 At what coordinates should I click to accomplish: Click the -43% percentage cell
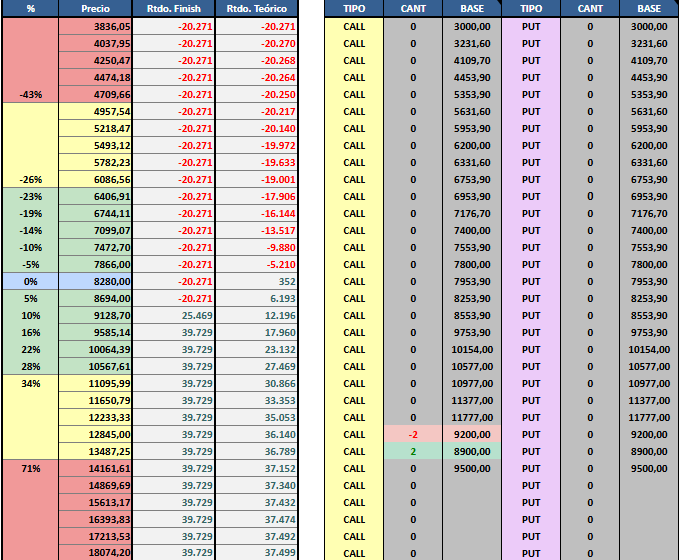(30, 95)
